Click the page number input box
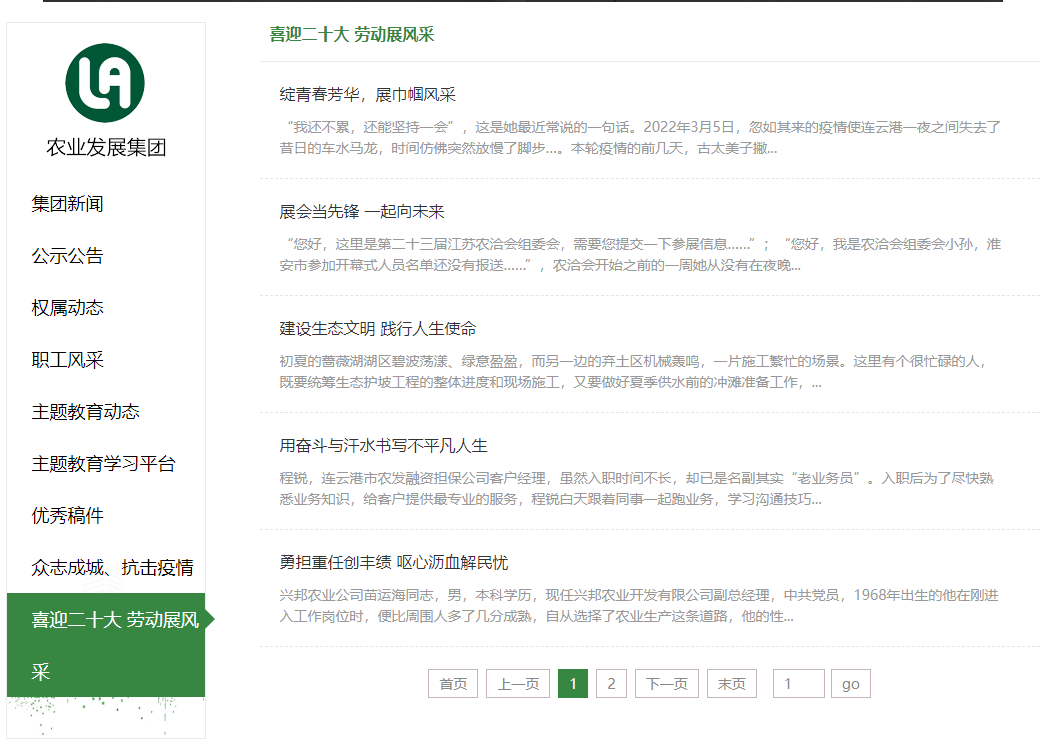The height and width of the screenshot is (749, 1044). click(798, 684)
